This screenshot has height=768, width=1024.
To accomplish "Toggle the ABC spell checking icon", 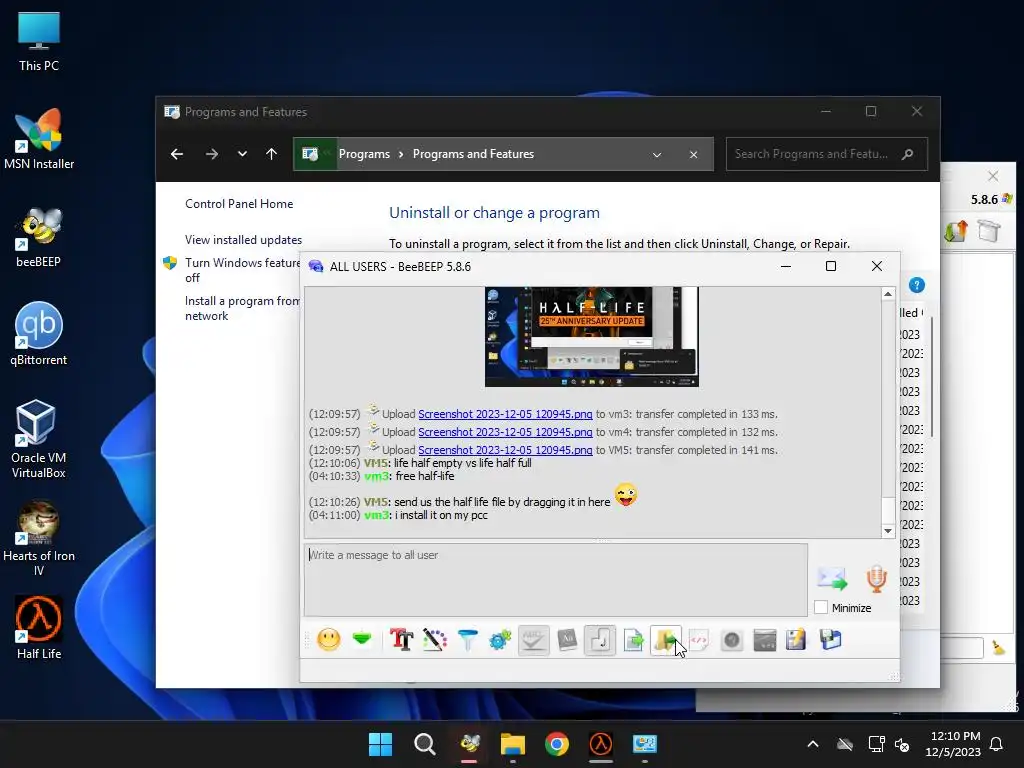I will [534, 640].
